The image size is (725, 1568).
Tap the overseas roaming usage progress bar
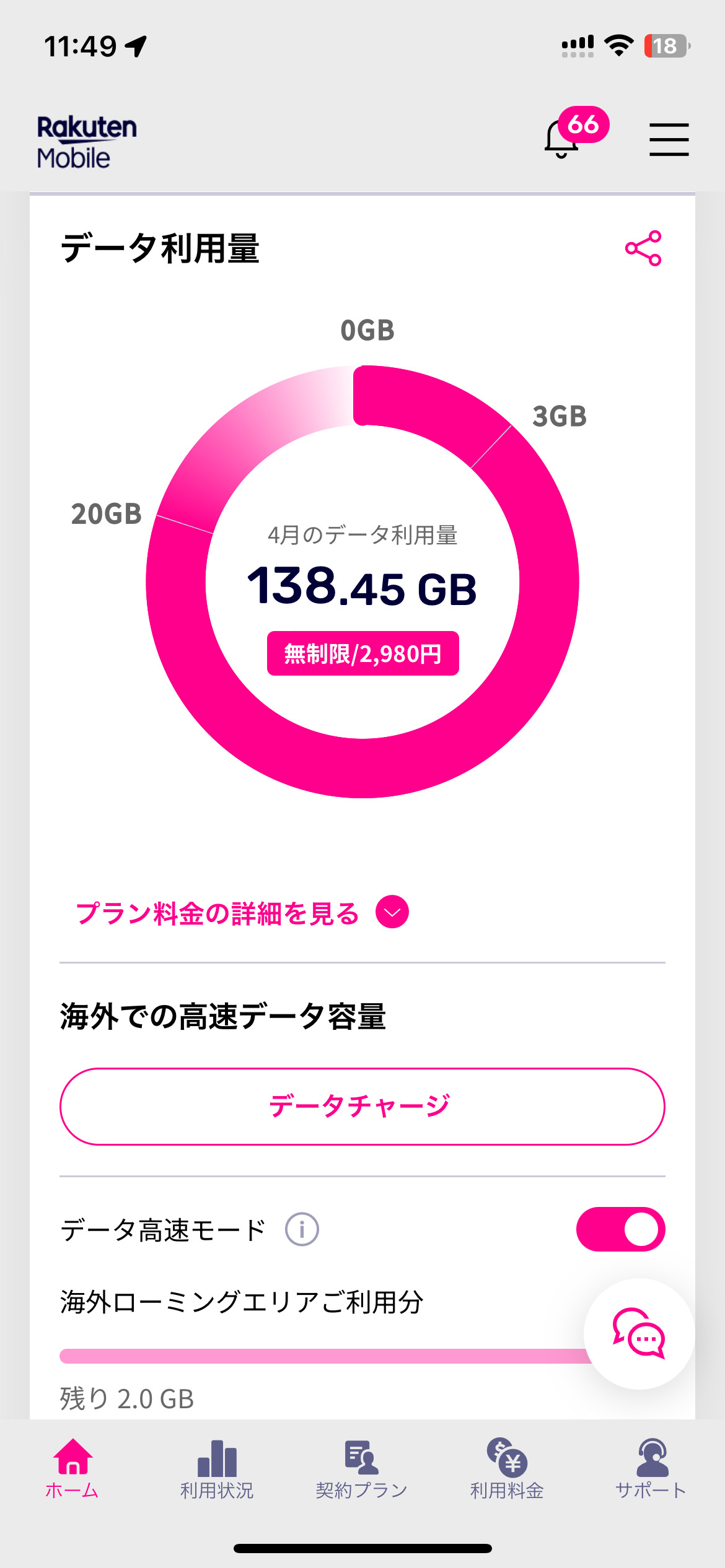point(322,1356)
